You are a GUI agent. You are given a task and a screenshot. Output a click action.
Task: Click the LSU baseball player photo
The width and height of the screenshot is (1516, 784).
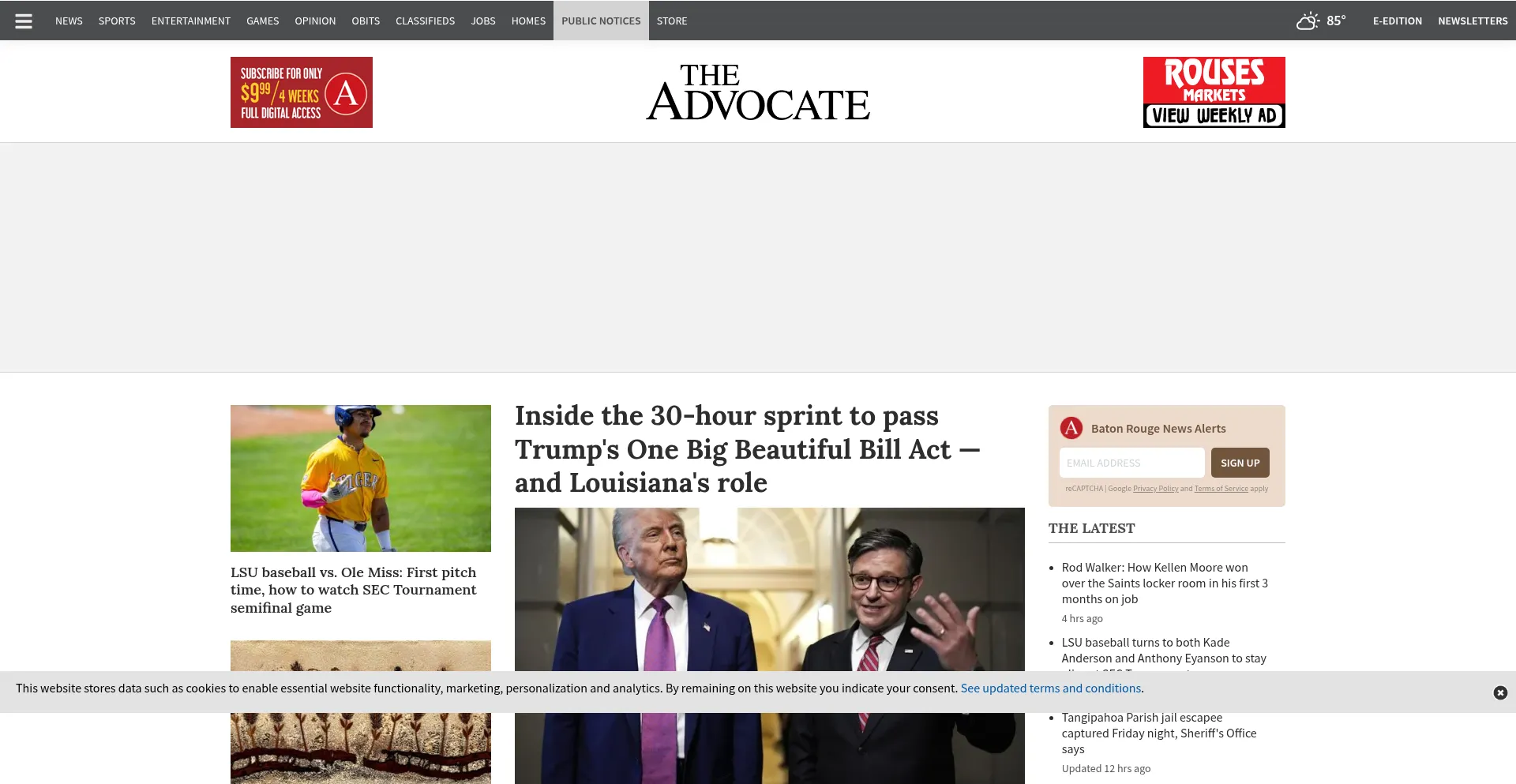(x=361, y=478)
